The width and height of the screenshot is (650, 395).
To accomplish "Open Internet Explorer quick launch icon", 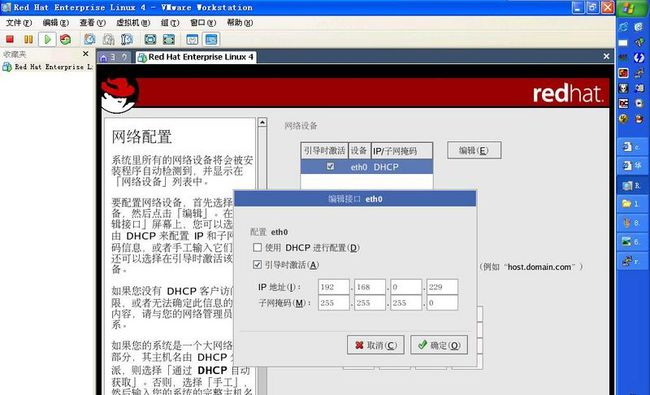I will point(623,27).
